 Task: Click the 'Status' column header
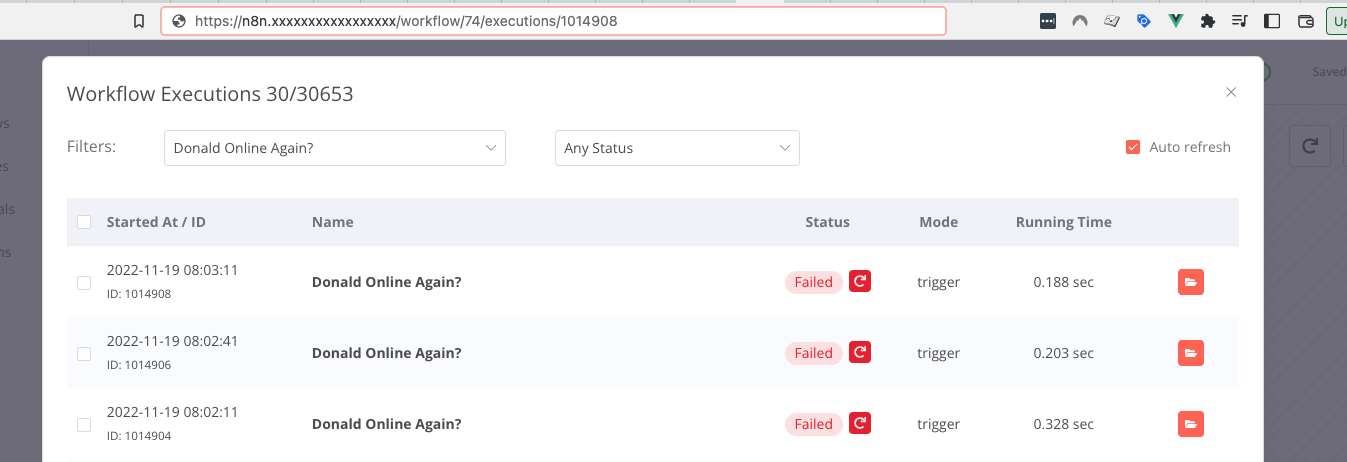click(827, 222)
